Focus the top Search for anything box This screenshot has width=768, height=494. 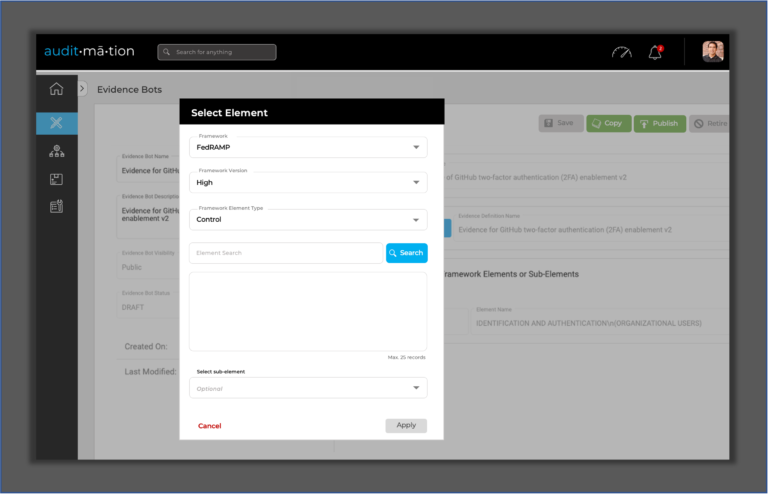point(217,52)
